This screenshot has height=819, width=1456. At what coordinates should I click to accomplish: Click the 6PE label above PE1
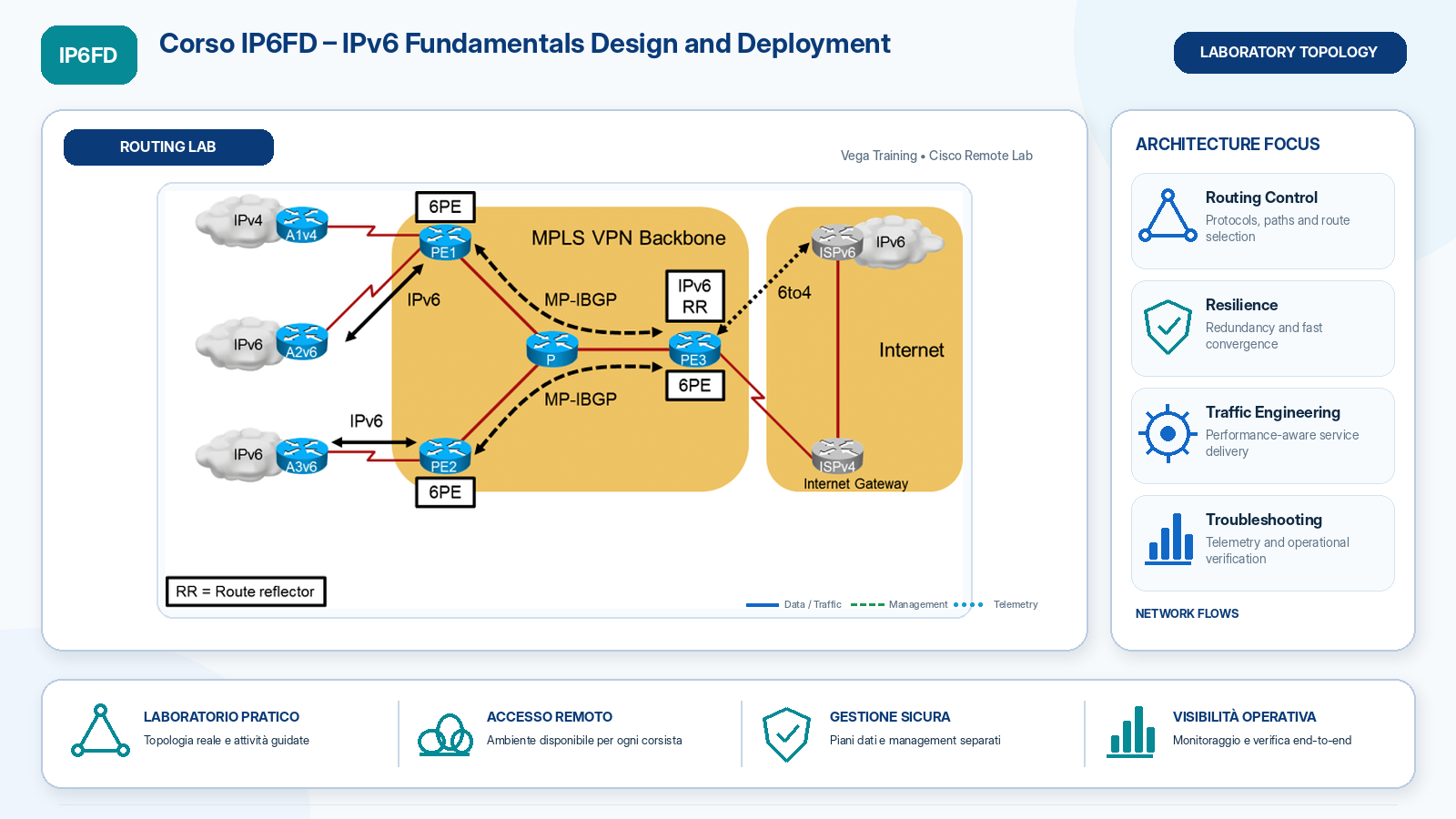[445, 207]
